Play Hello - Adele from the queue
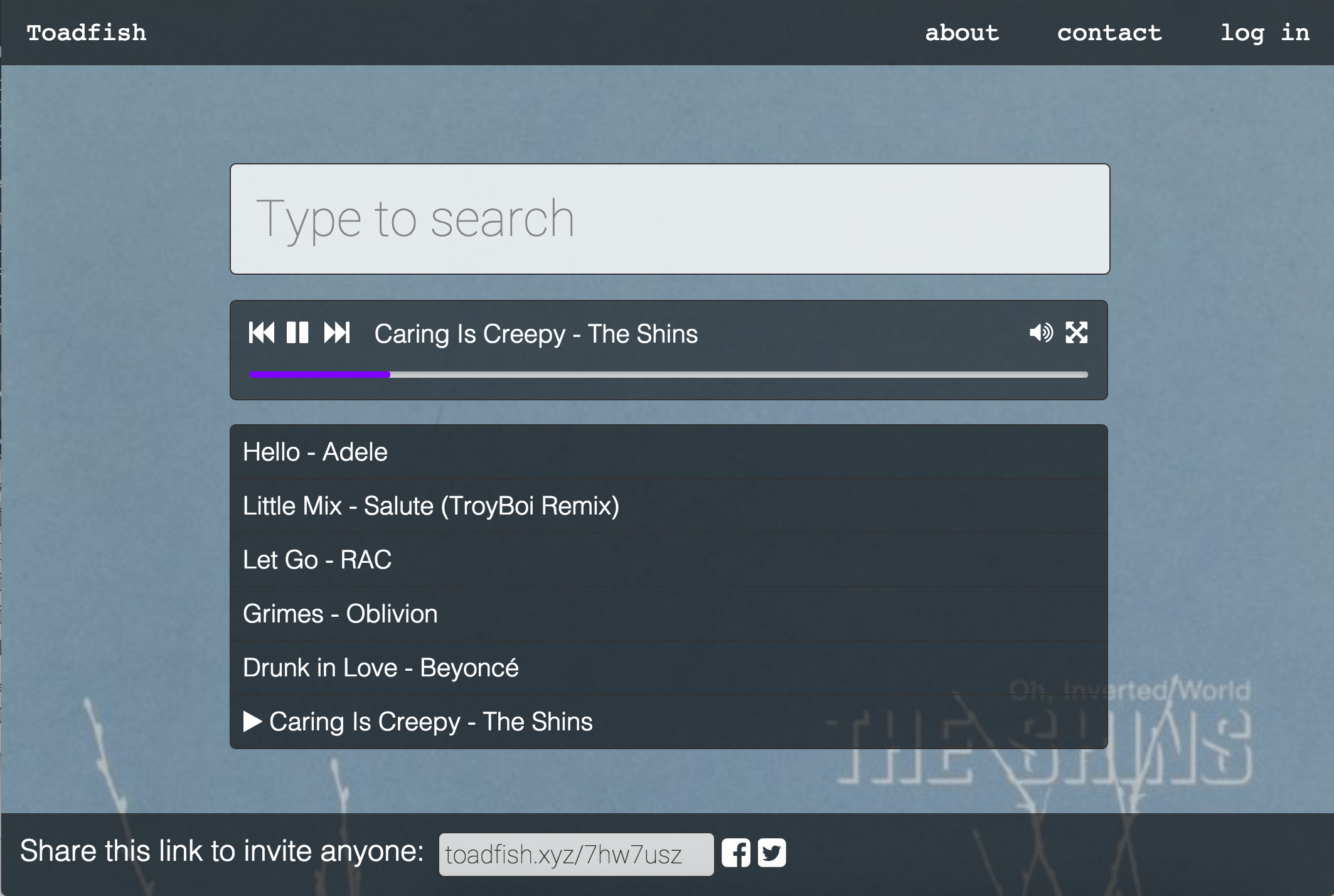The width and height of the screenshot is (1334, 896). pyautogui.click(x=315, y=452)
